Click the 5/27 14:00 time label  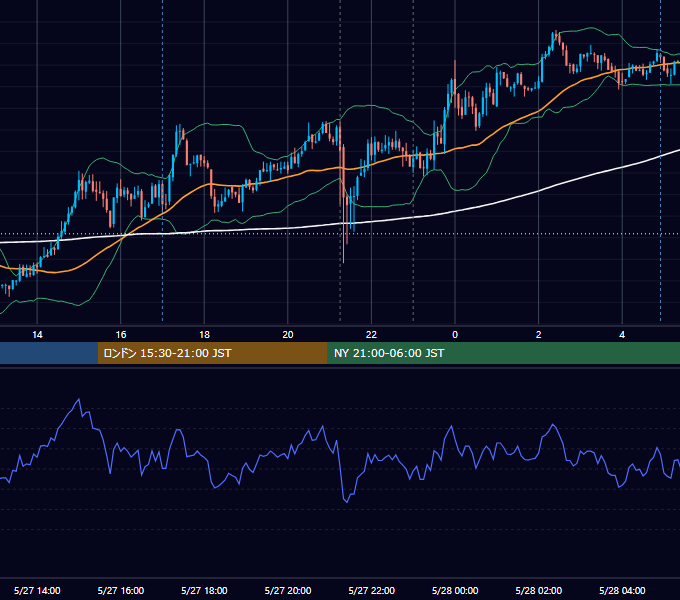[37, 590]
